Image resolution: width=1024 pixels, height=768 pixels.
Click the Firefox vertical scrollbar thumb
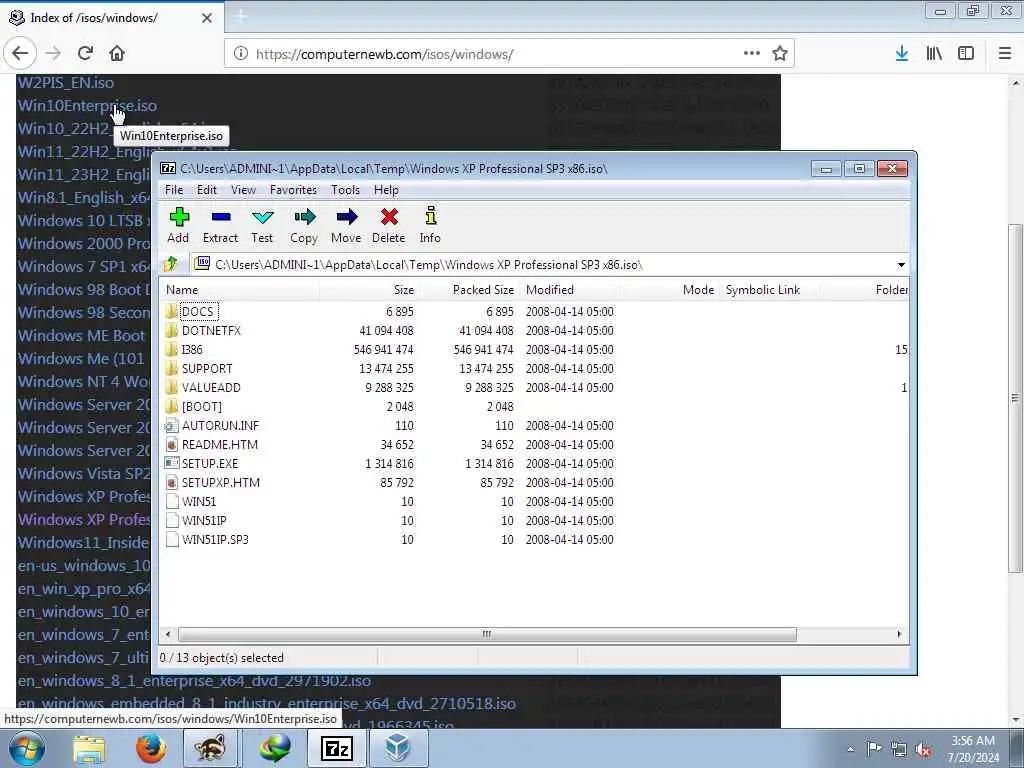[x=1015, y=398]
